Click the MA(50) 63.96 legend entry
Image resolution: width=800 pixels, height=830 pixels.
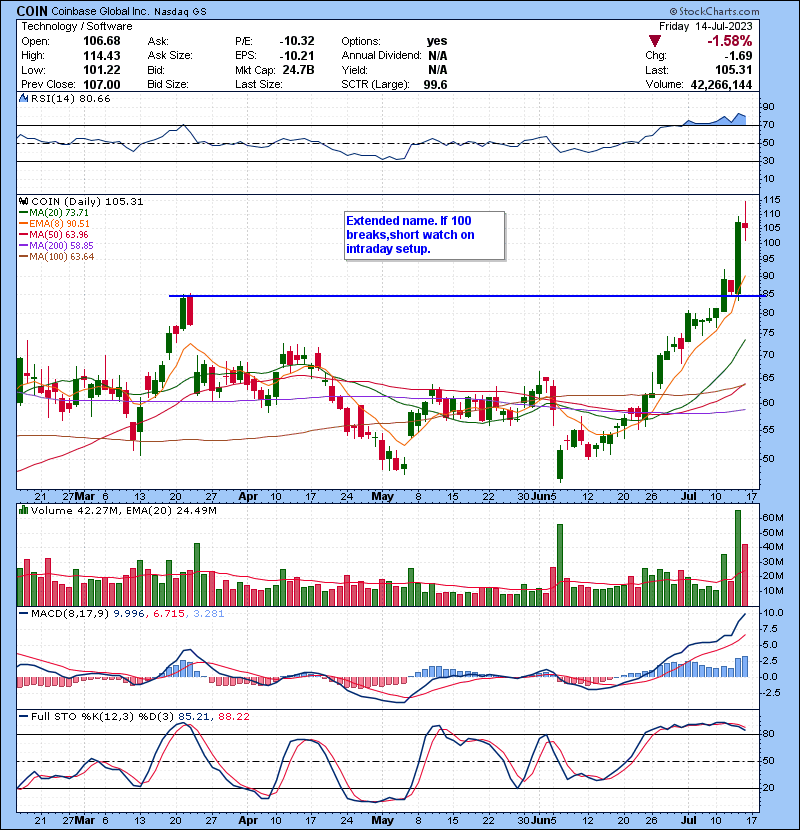pyautogui.click(x=54, y=234)
